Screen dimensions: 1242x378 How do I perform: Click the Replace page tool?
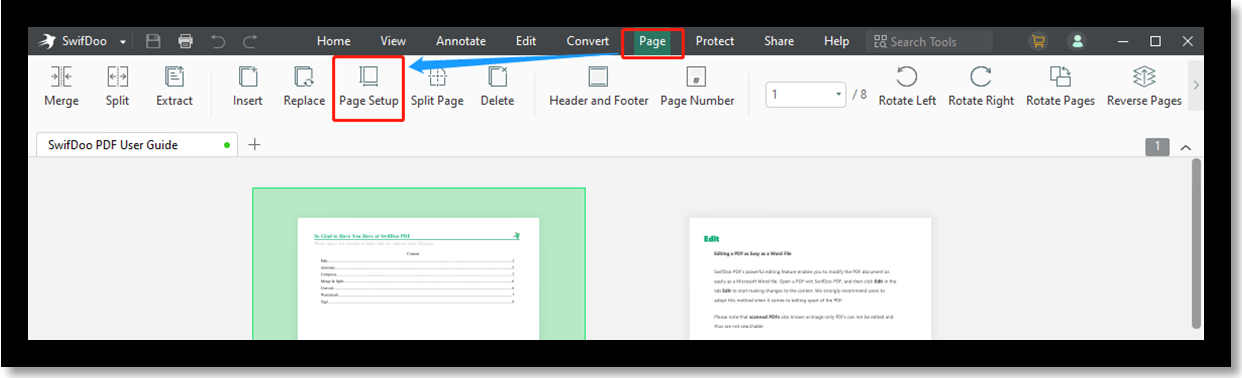point(304,86)
